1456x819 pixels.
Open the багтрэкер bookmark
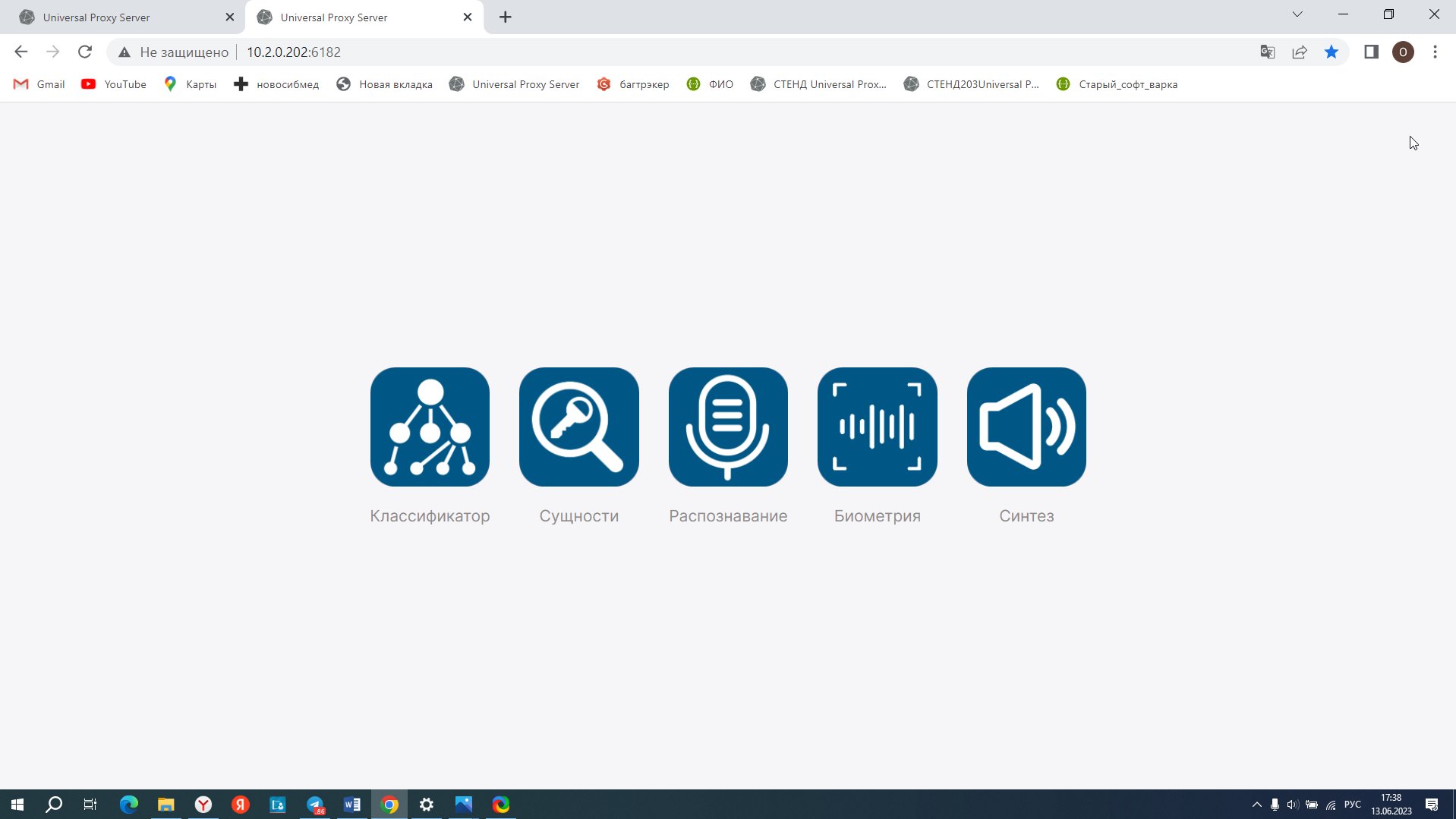pos(633,84)
